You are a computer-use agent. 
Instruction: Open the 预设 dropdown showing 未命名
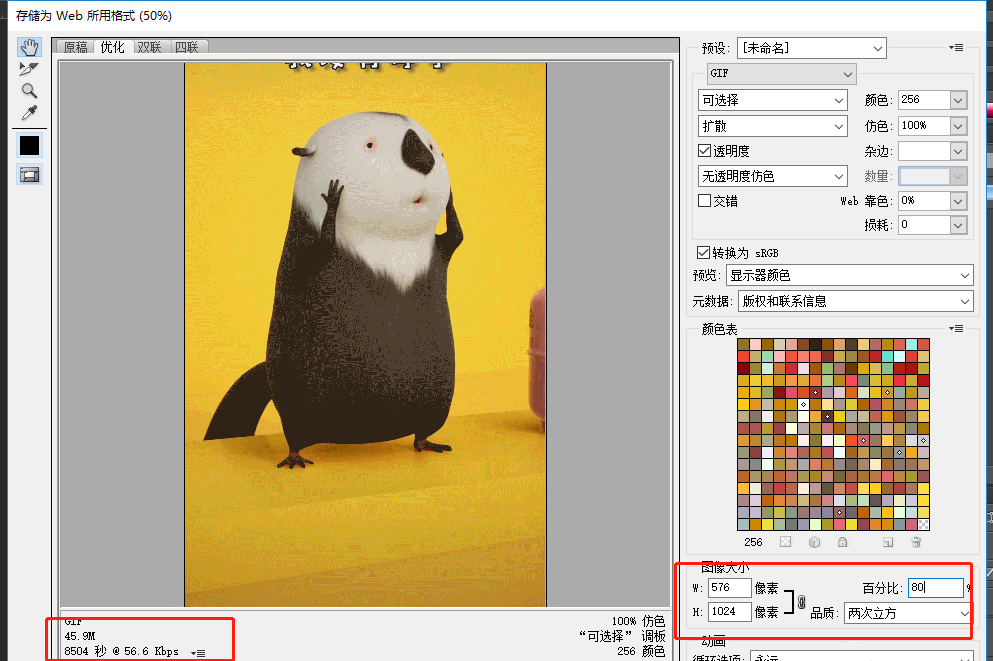coord(812,48)
